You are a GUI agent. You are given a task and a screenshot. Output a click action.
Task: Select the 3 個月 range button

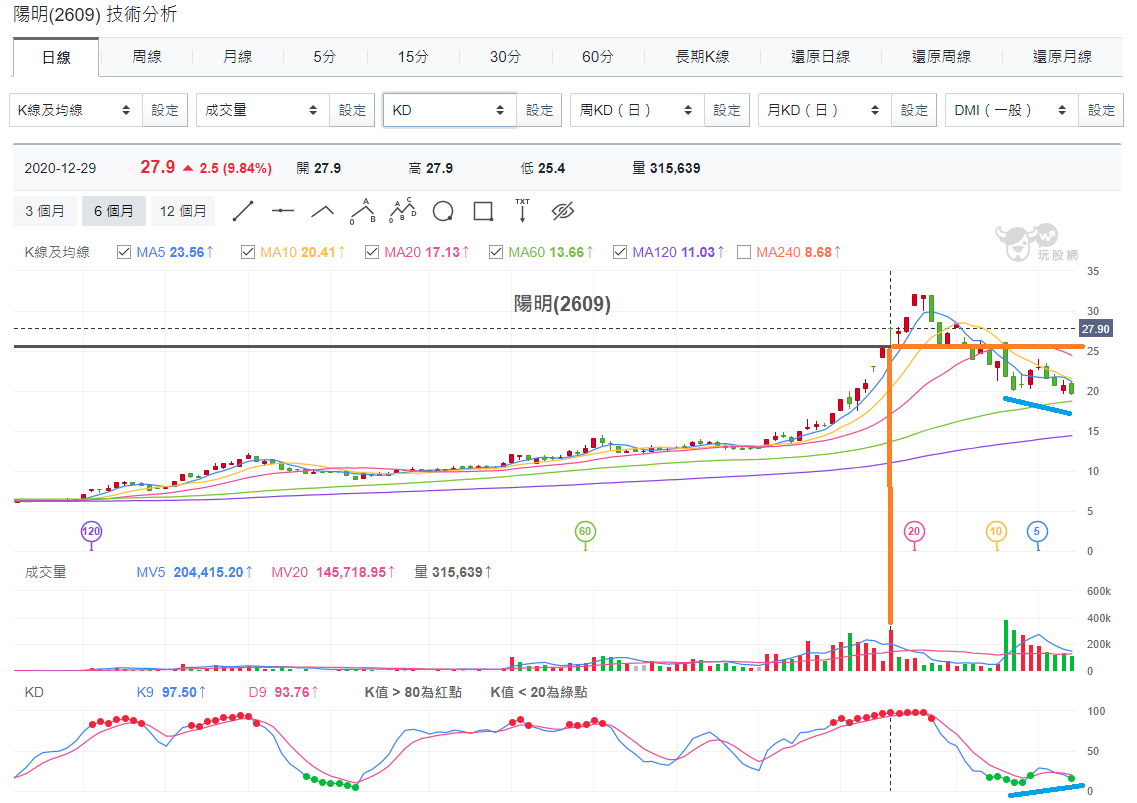click(45, 211)
